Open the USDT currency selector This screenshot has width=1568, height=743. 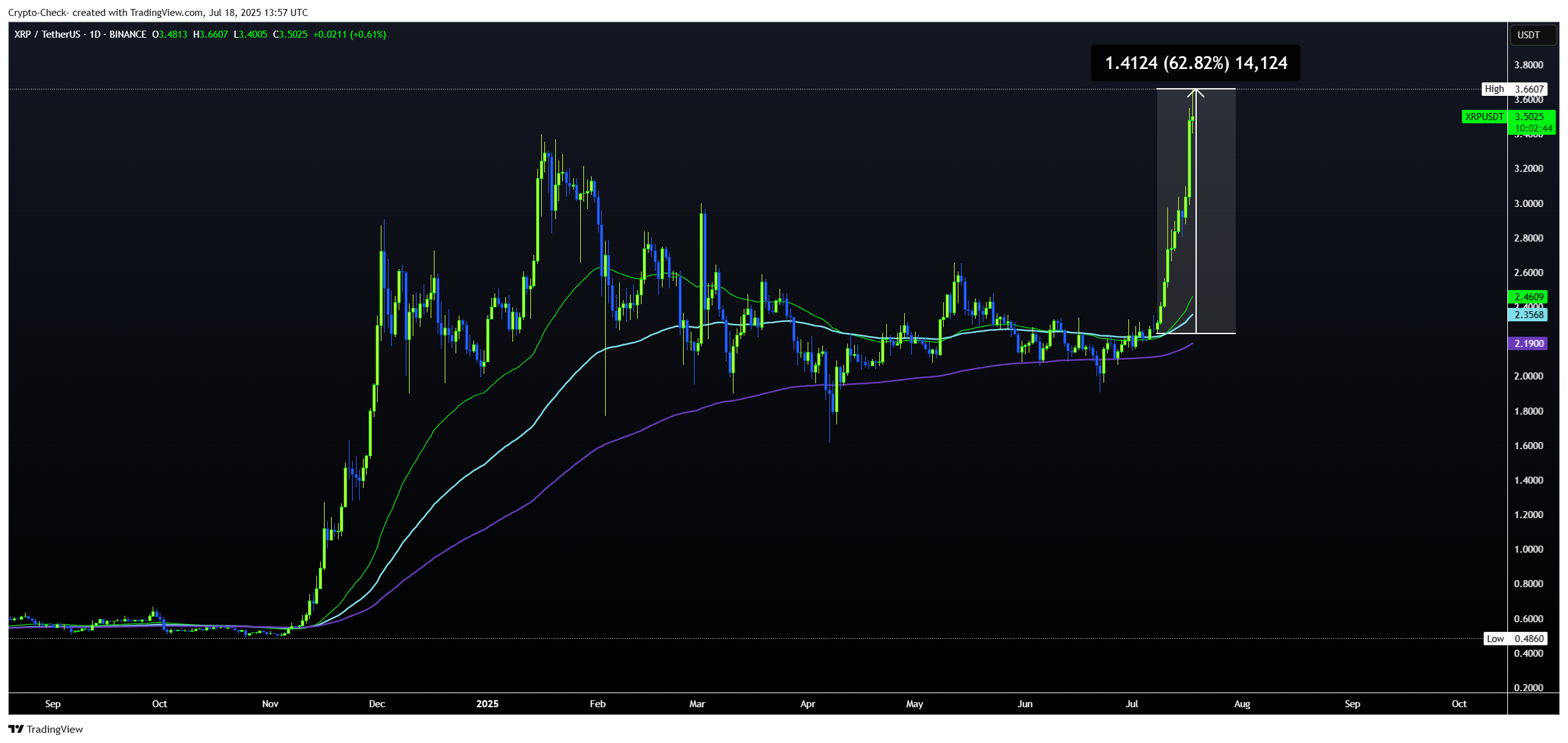[x=1533, y=35]
